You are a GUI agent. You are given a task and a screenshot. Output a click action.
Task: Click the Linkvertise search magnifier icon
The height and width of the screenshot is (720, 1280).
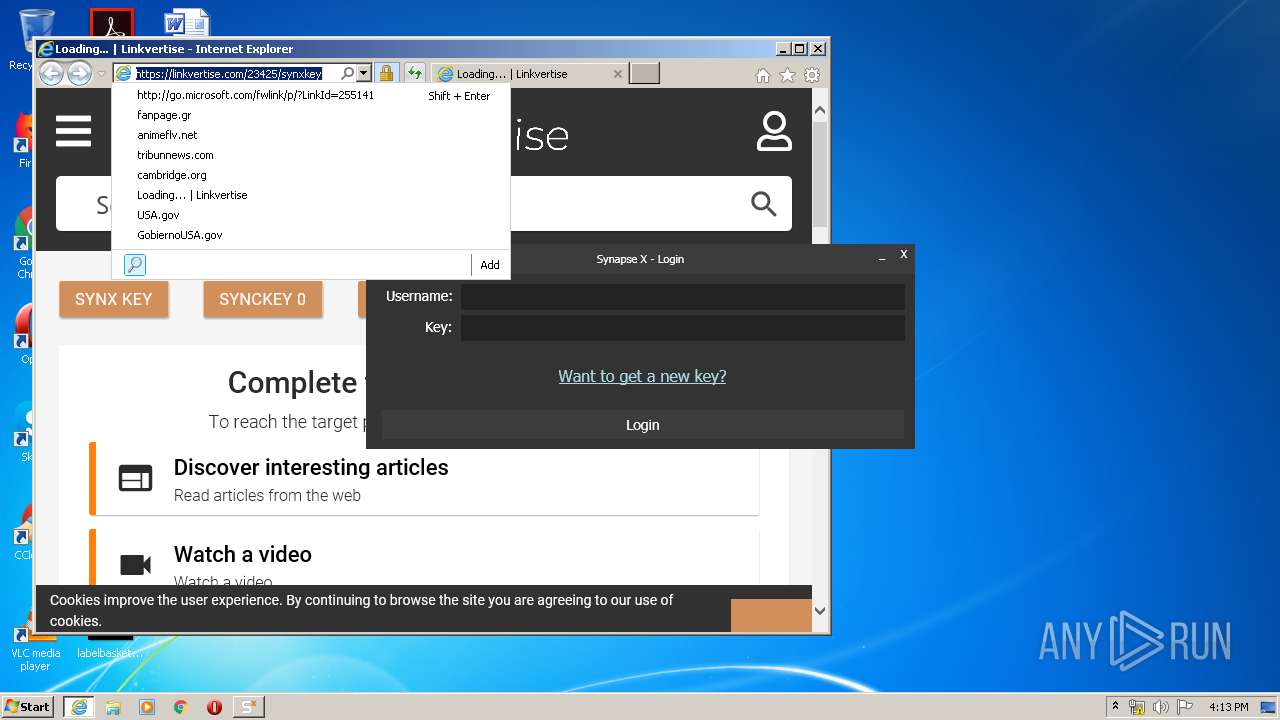coord(764,204)
